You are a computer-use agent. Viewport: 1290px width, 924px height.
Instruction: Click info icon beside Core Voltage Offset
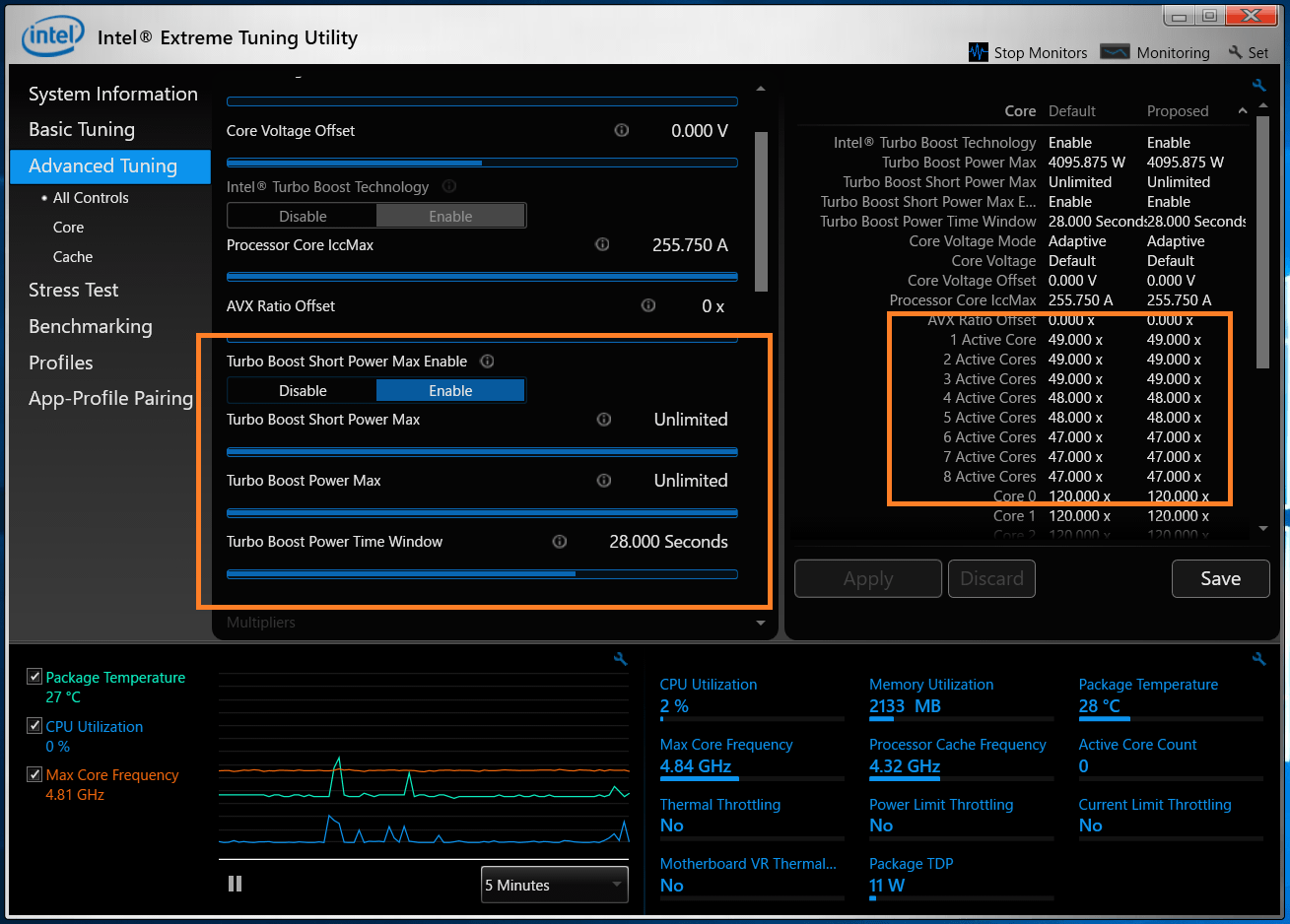coord(622,130)
